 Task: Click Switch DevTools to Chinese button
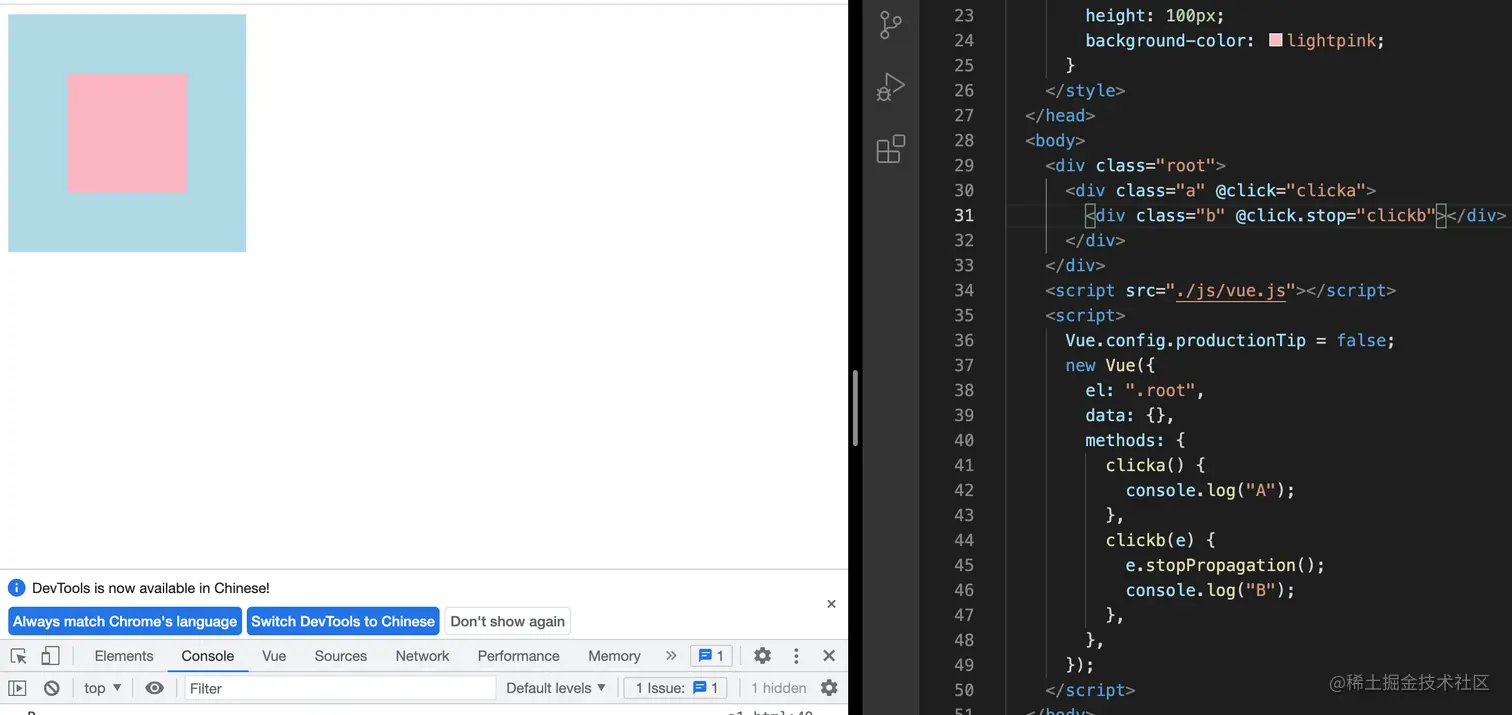coord(343,621)
